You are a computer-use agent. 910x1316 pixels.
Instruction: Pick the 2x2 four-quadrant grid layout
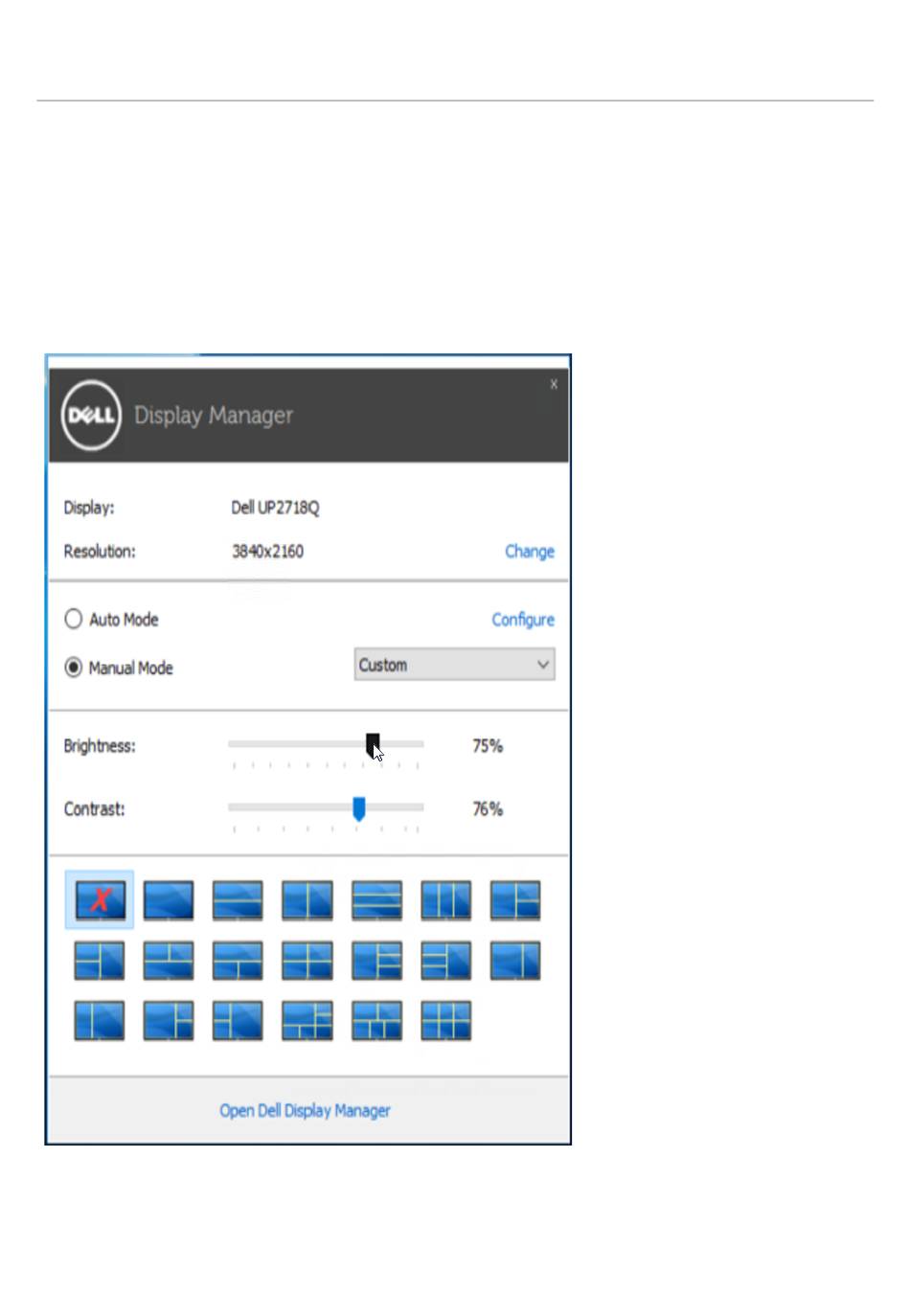pos(307,961)
